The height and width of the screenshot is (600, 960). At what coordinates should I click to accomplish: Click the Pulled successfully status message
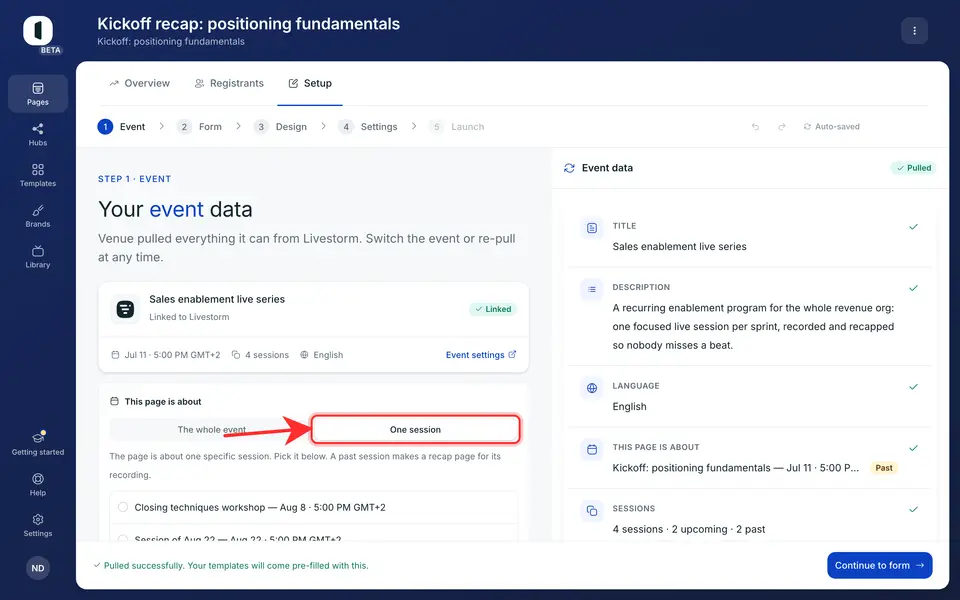(x=236, y=566)
